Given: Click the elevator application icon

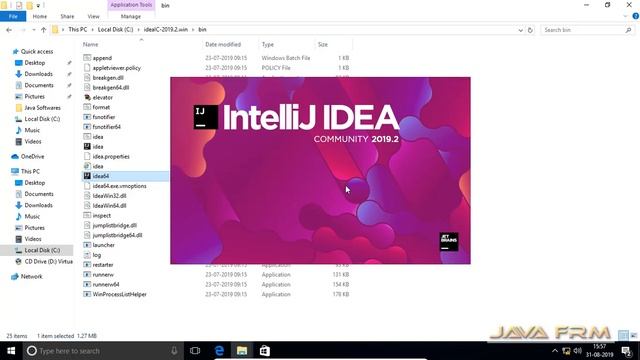Looking at the screenshot, I should [x=87, y=98].
